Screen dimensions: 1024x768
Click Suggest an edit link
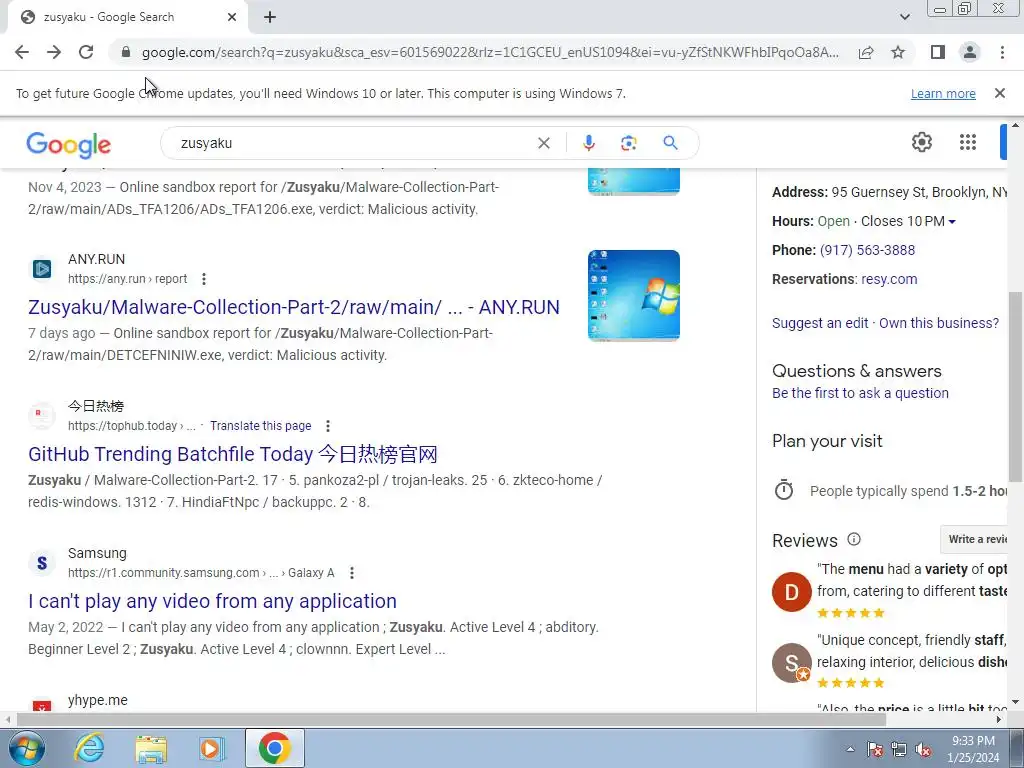[x=820, y=323]
